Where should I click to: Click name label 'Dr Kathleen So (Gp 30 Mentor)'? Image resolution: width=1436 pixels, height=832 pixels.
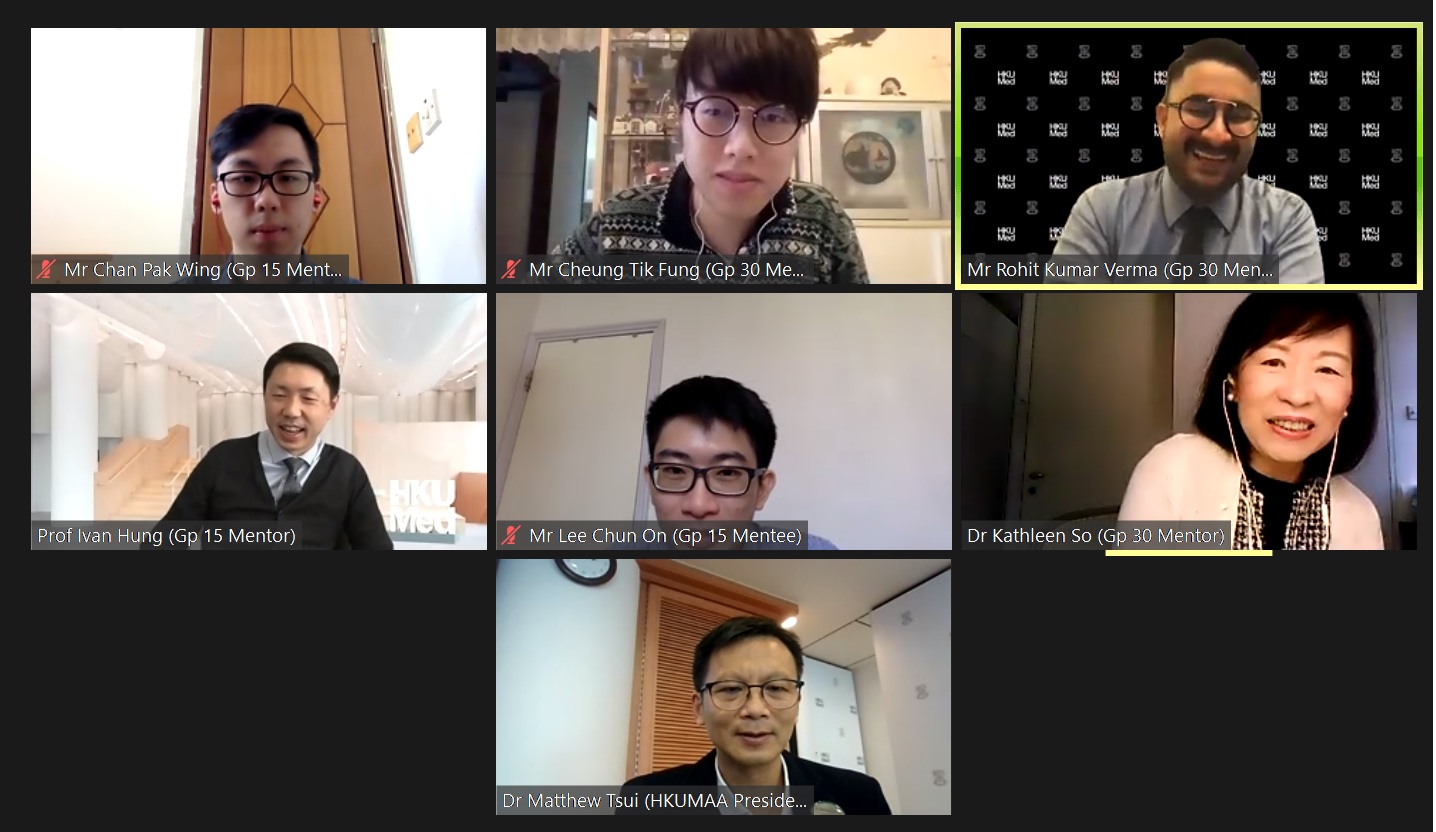[1095, 535]
